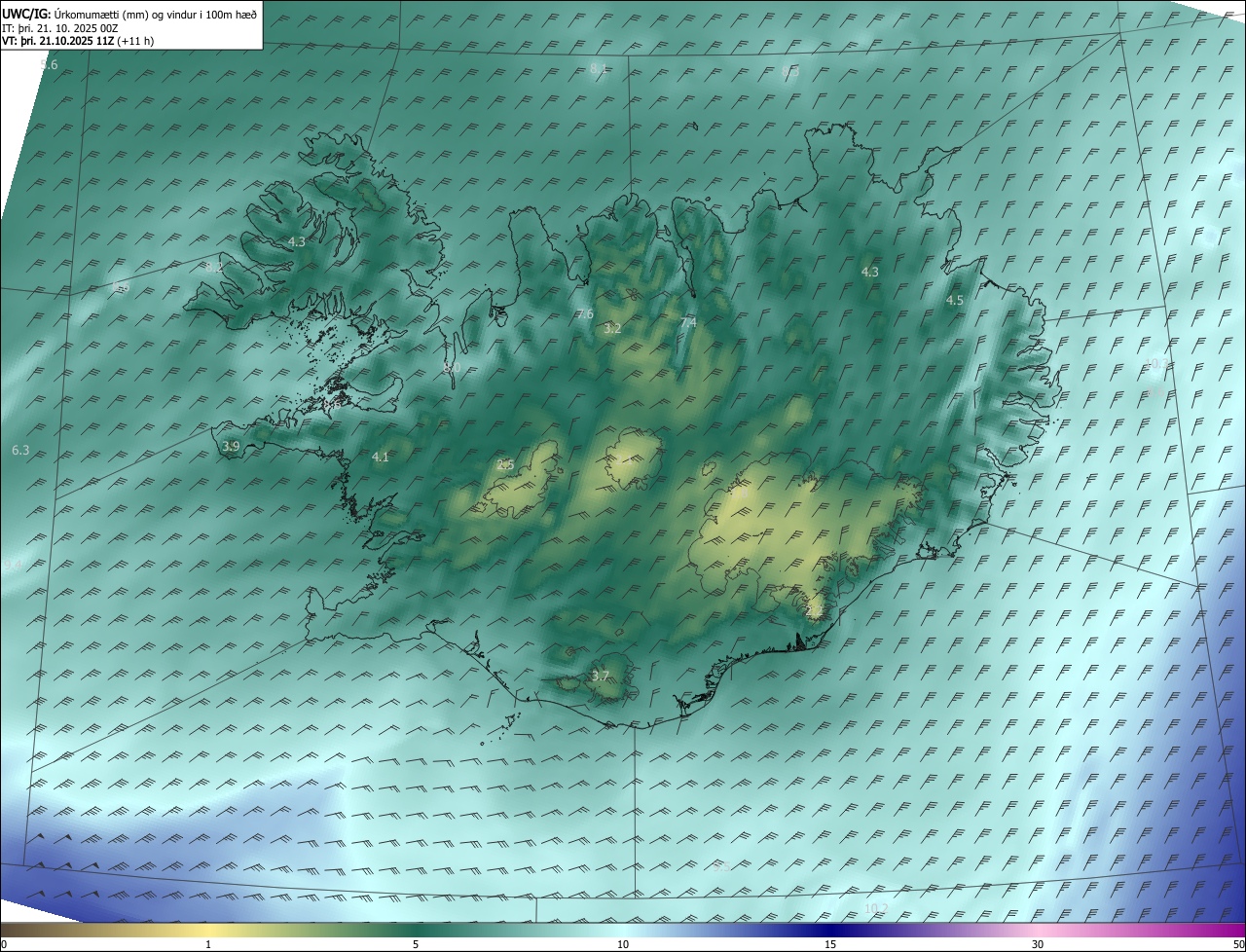The width and height of the screenshot is (1246, 952).
Task: Click the color scale label 50
Action: tap(1238, 944)
